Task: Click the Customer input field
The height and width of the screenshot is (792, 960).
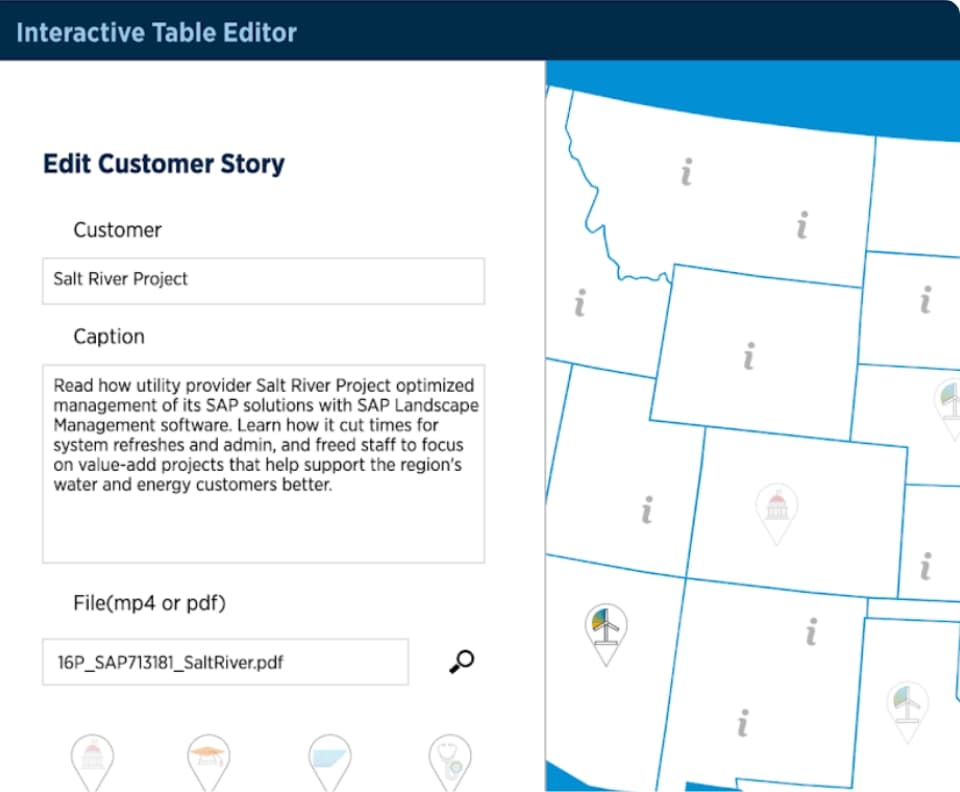Action: [x=263, y=281]
